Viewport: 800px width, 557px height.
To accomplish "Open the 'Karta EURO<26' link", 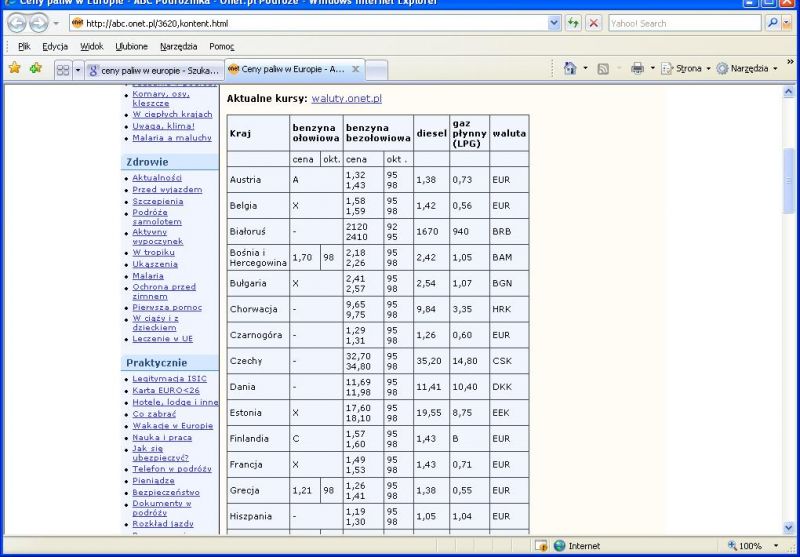I will (166, 390).
